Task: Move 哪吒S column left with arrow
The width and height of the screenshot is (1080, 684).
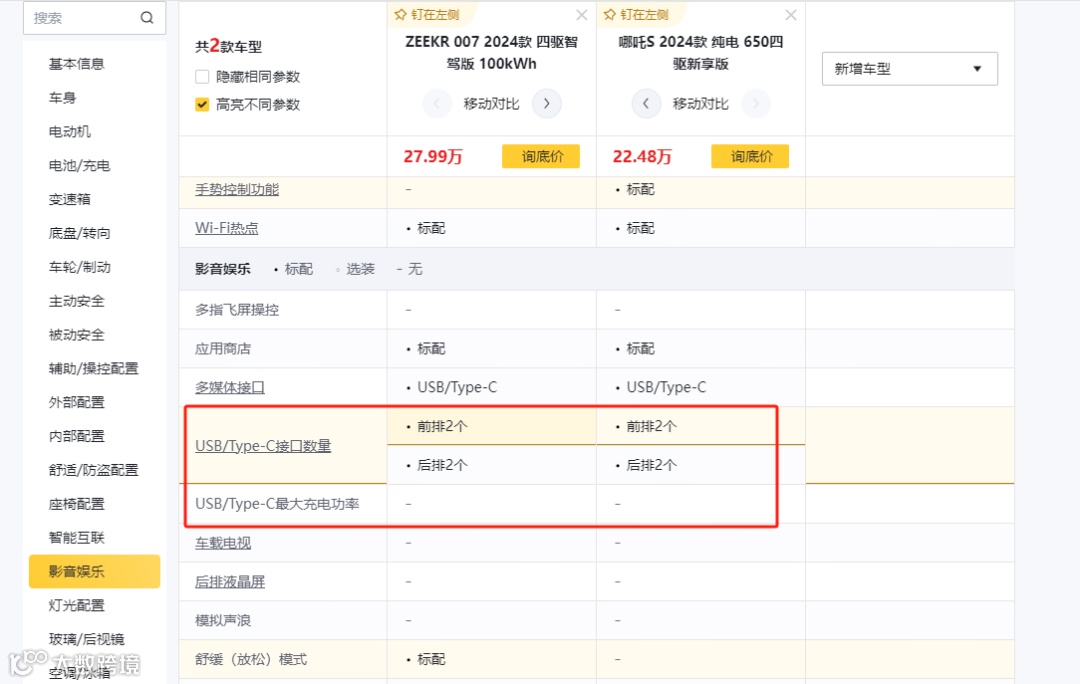Action: (646, 104)
